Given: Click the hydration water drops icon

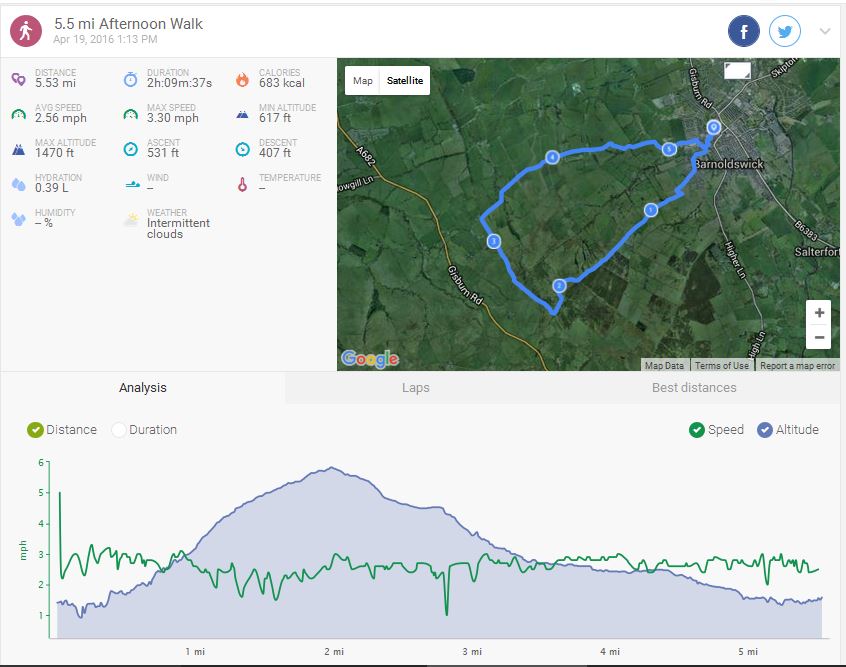Looking at the screenshot, I should pos(18,184).
